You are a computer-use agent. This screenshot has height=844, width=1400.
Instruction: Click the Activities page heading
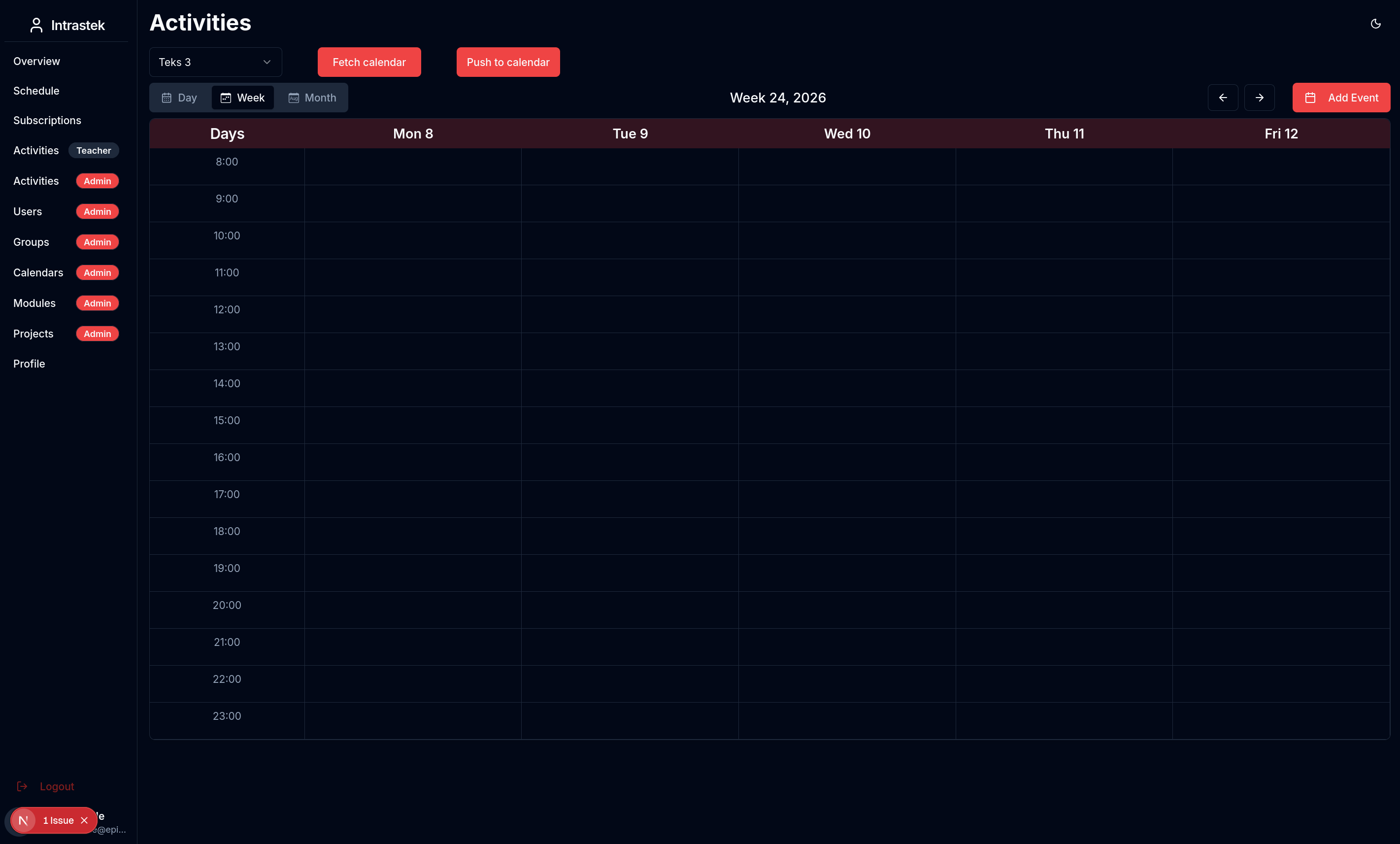coord(200,23)
